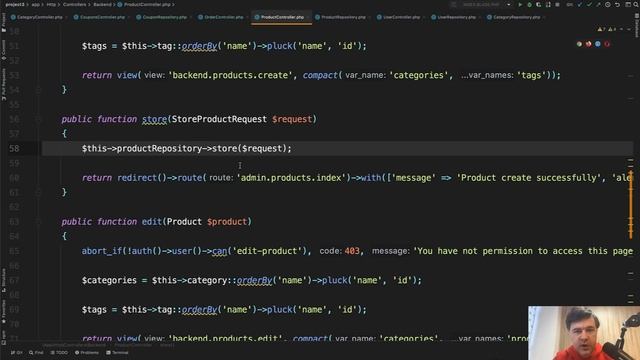Viewport: 640px width, 360px height.
Task: Switch to the CouponRepository.php tab
Action: (162, 17)
